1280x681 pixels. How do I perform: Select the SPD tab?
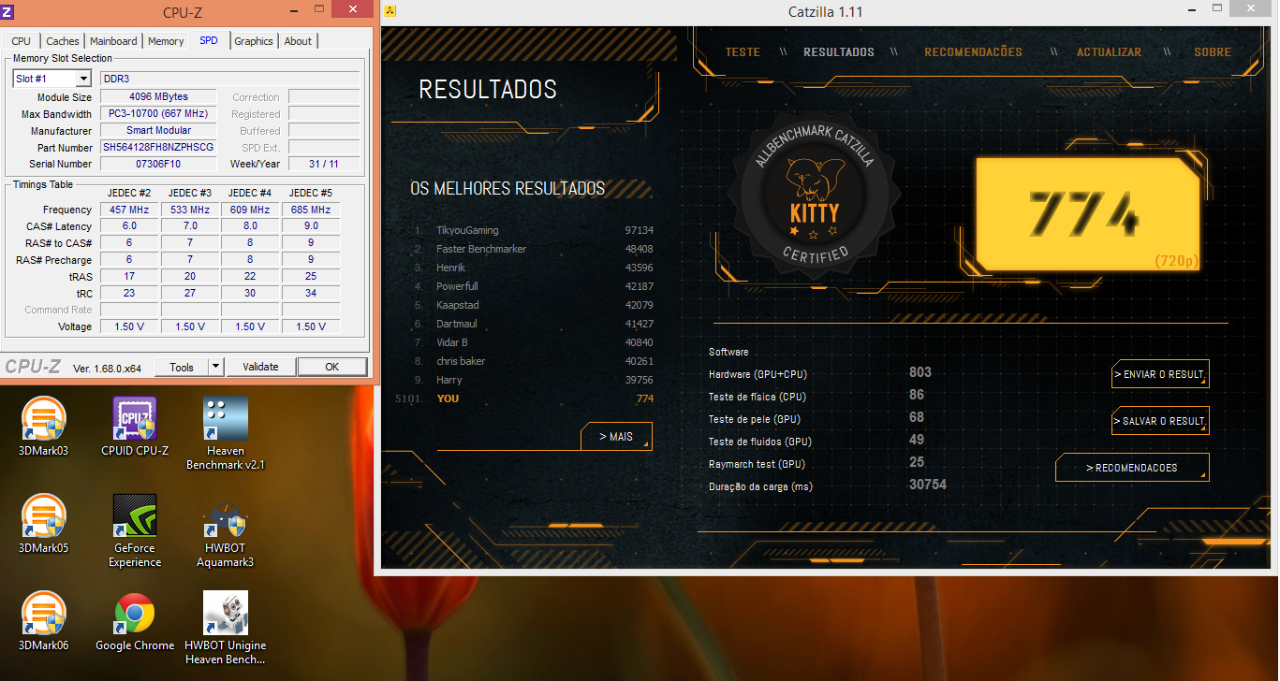pos(208,40)
